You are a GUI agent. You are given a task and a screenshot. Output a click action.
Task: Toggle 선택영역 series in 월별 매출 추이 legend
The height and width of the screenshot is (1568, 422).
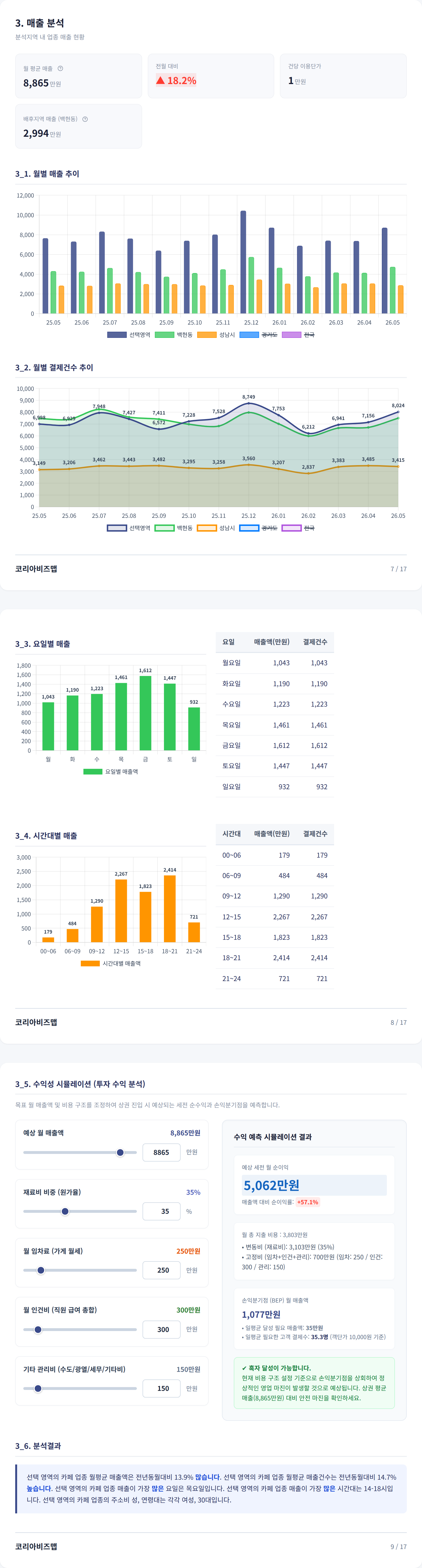(129, 335)
